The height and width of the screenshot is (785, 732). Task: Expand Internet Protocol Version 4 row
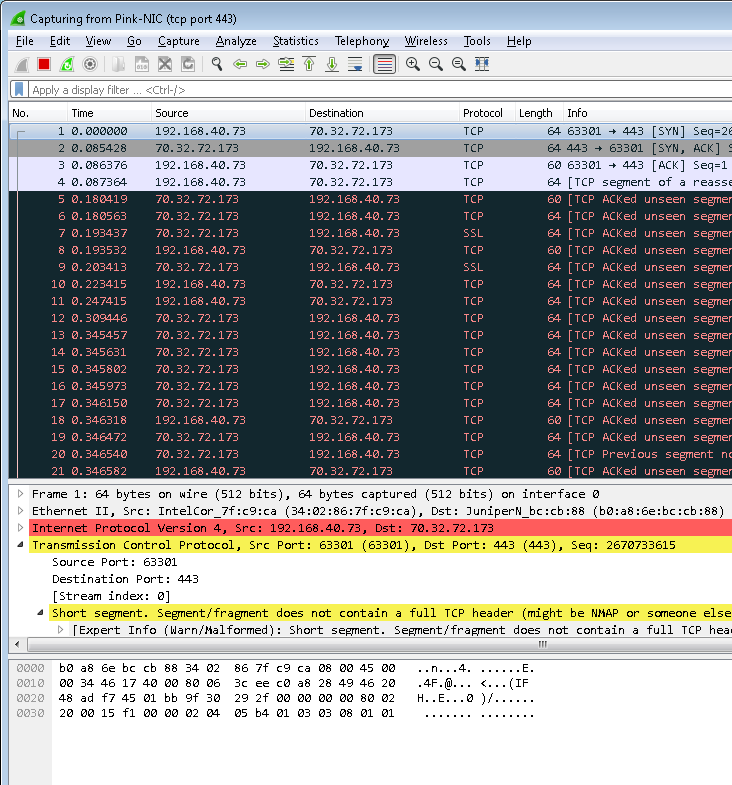(21, 528)
